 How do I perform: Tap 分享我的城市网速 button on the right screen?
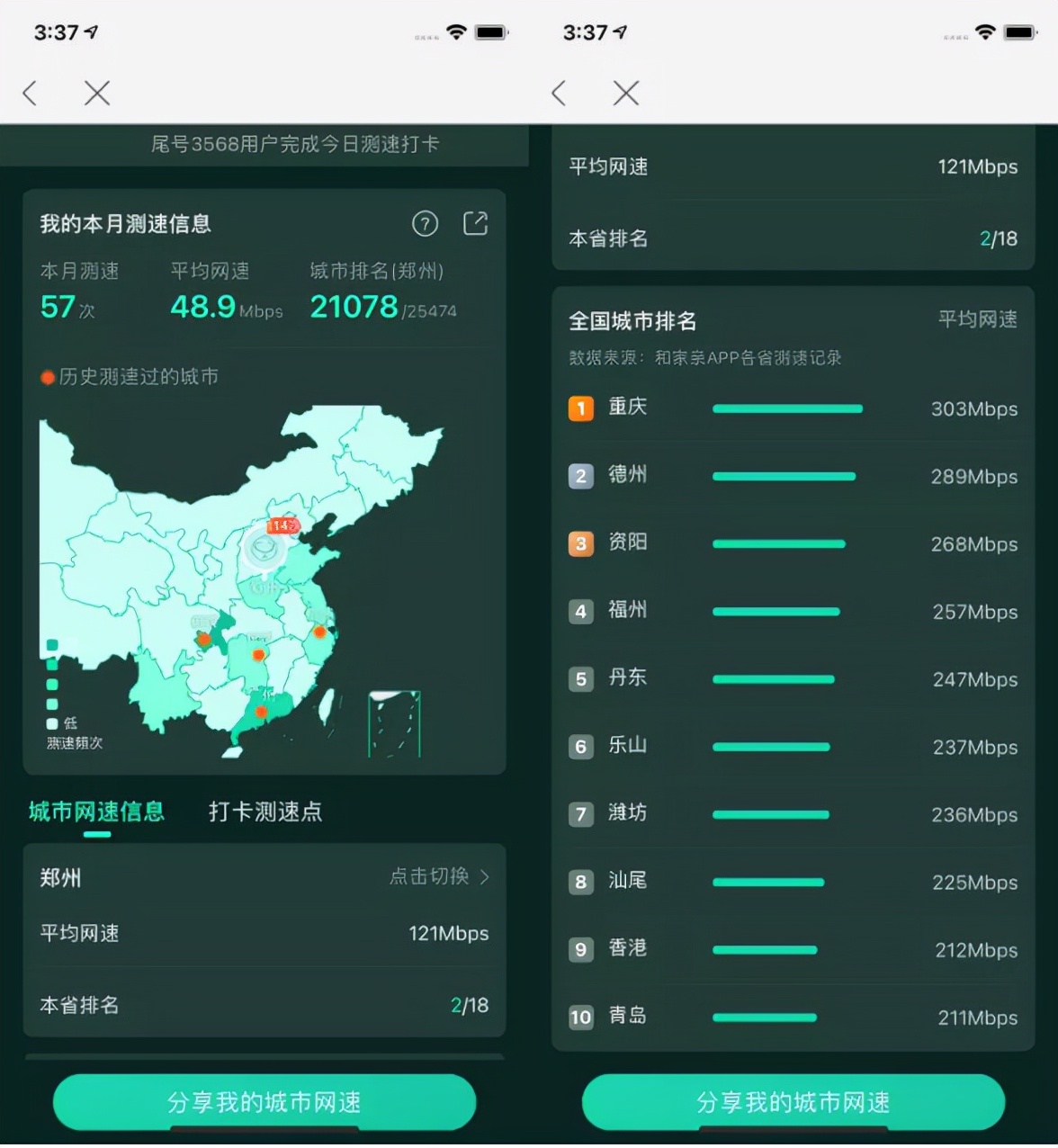point(793,1101)
